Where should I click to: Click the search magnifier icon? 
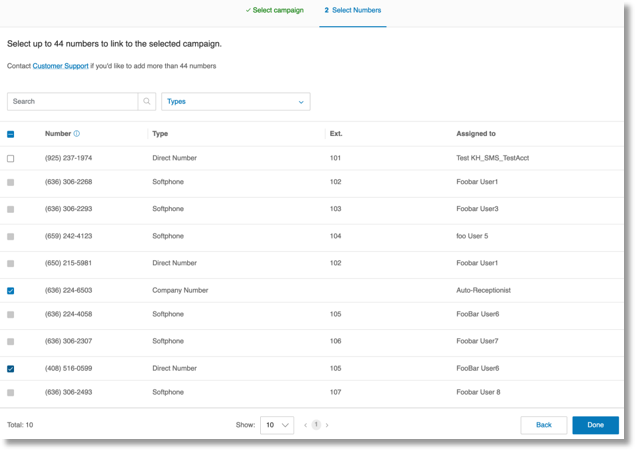pos(147,101)
